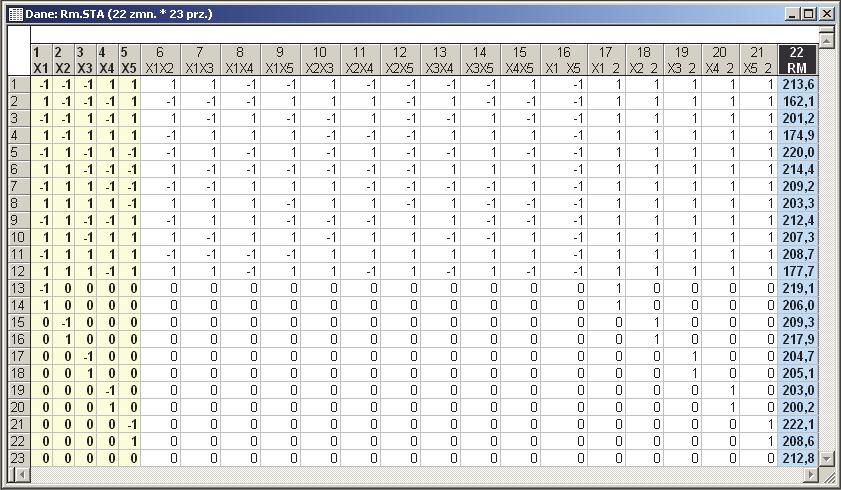
Task: Select row header 8
Action: pos(19,203)
